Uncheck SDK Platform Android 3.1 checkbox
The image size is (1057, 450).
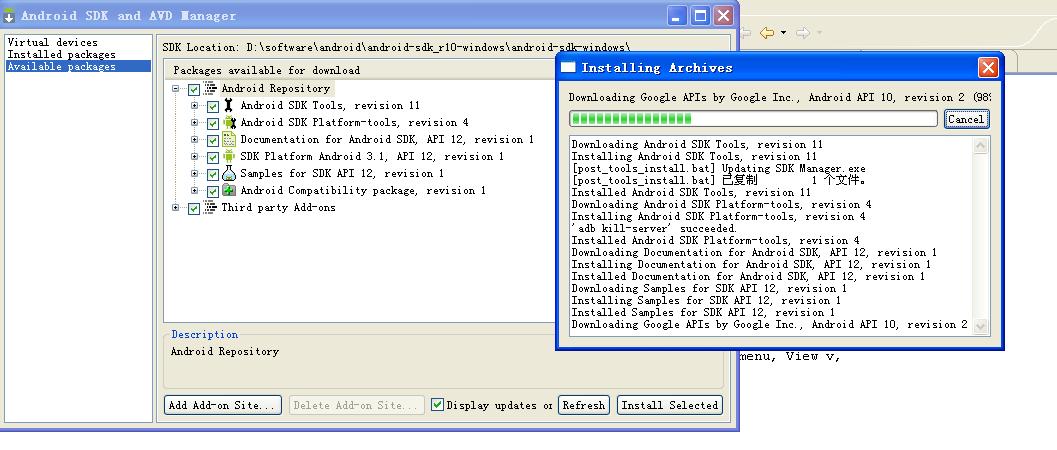click(x=213, y=158)
